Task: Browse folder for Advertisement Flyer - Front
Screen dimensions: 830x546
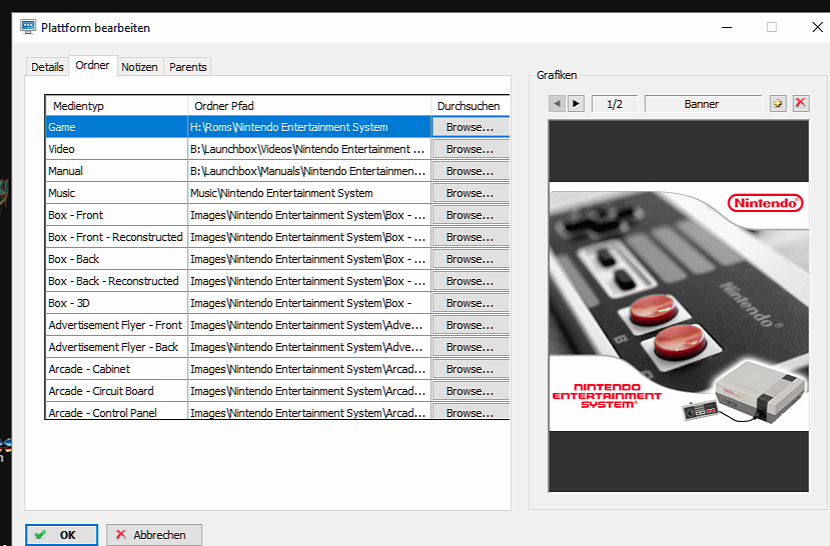Action: (470, 325)
